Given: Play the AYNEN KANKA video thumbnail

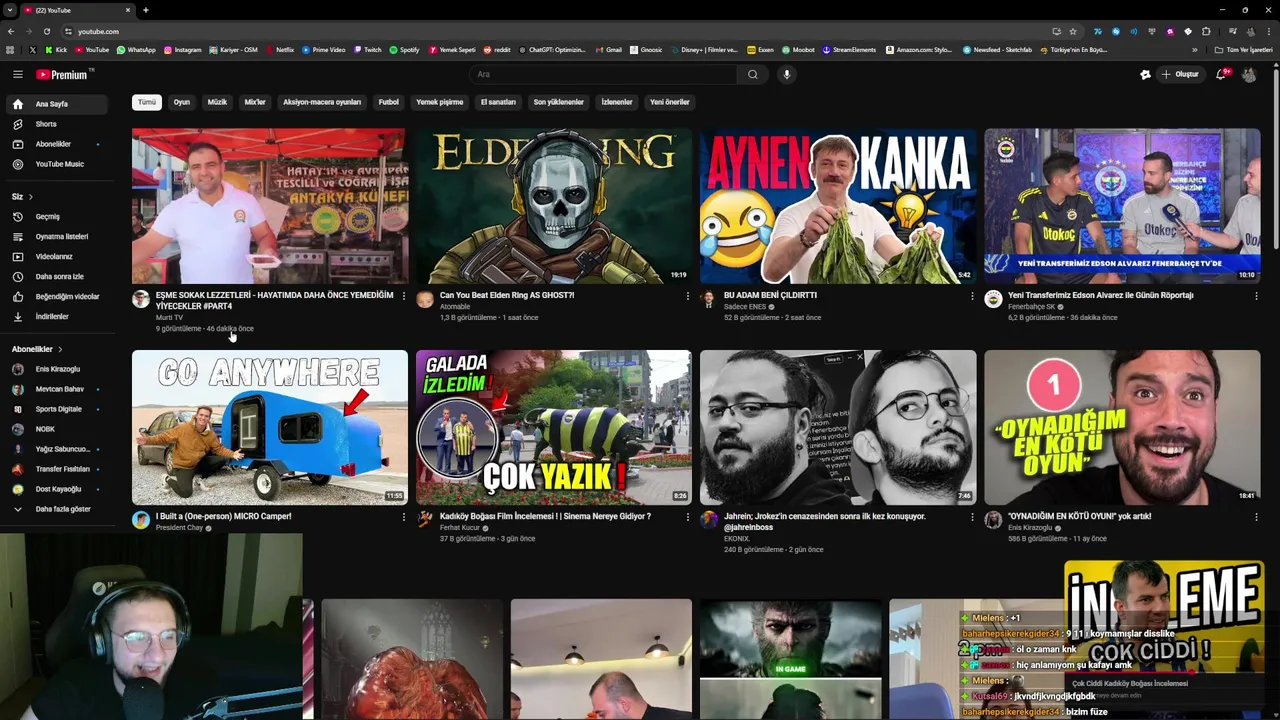Looking at the screenshot, I should point(838,206).
